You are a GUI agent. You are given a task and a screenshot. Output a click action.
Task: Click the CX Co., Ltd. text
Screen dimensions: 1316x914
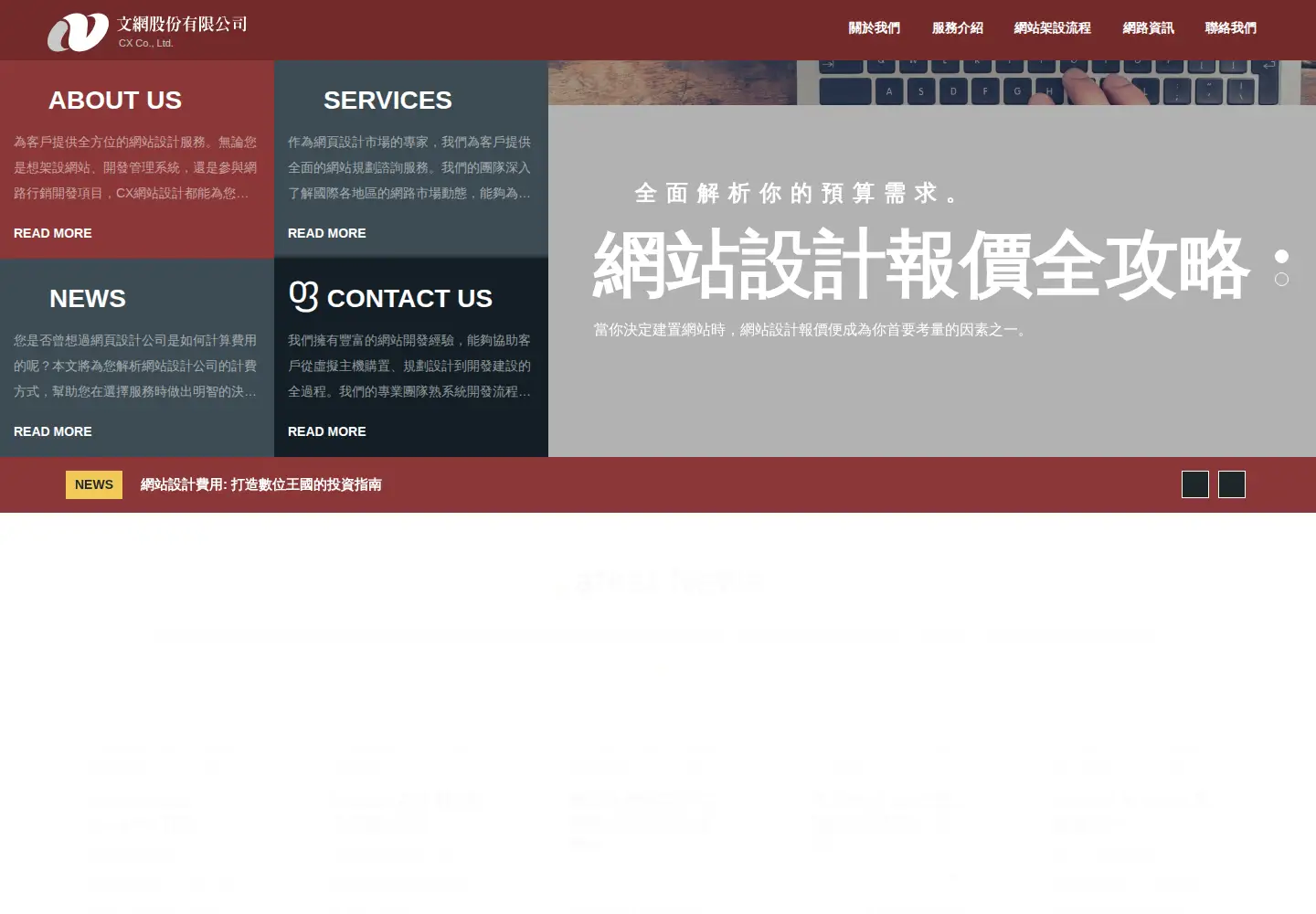pos(145,43)
